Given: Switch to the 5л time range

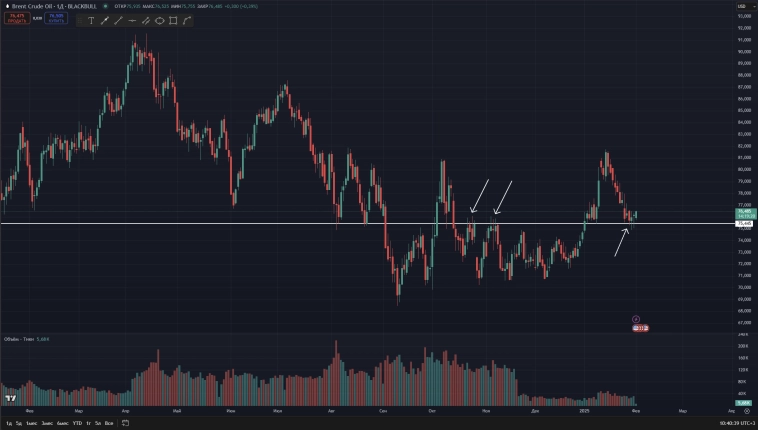Looking at the screenshot, I should tap(98, 423).
